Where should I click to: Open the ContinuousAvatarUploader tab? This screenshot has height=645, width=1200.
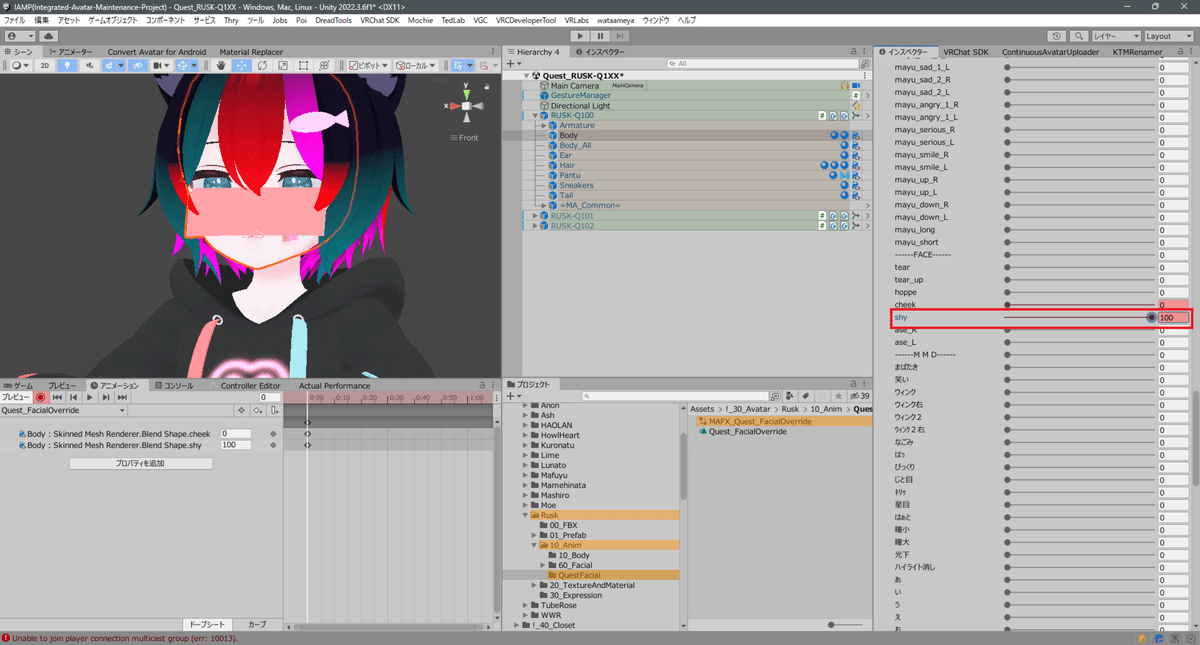pyautogui.click(x=1050, y=51)
